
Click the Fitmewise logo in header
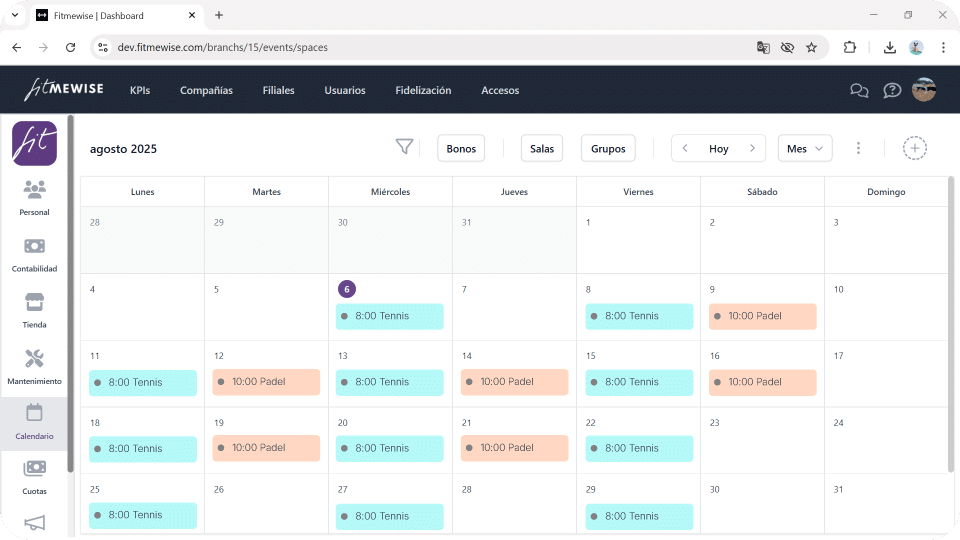coord(64,89)
